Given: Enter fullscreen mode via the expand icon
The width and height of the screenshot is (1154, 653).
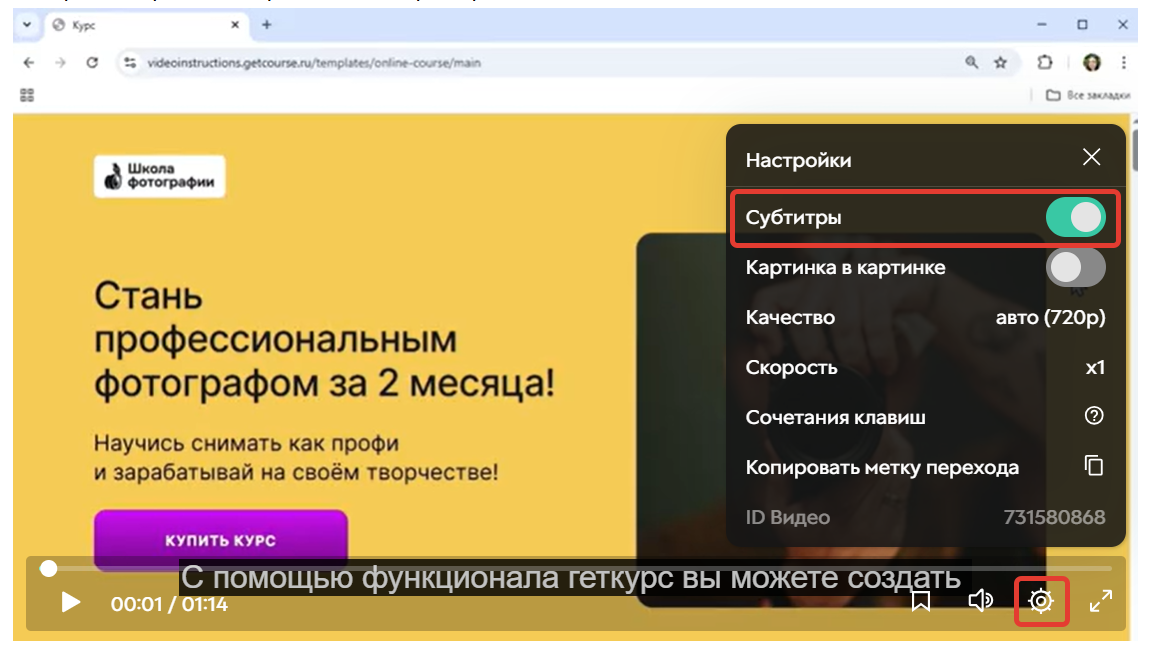Looking at the screenshot, I should tap(1100, 600).
